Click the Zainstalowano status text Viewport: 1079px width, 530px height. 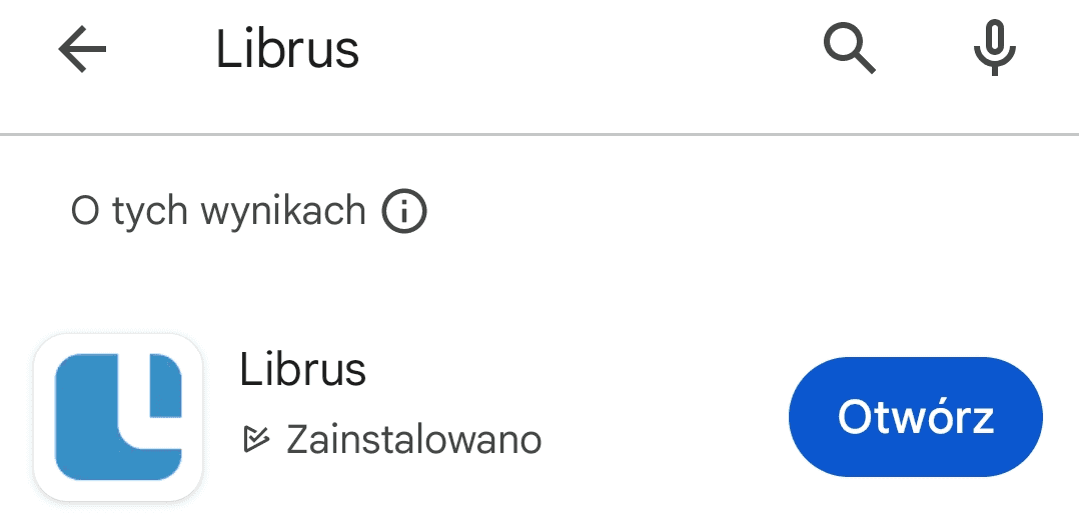[x=413, y=439]
